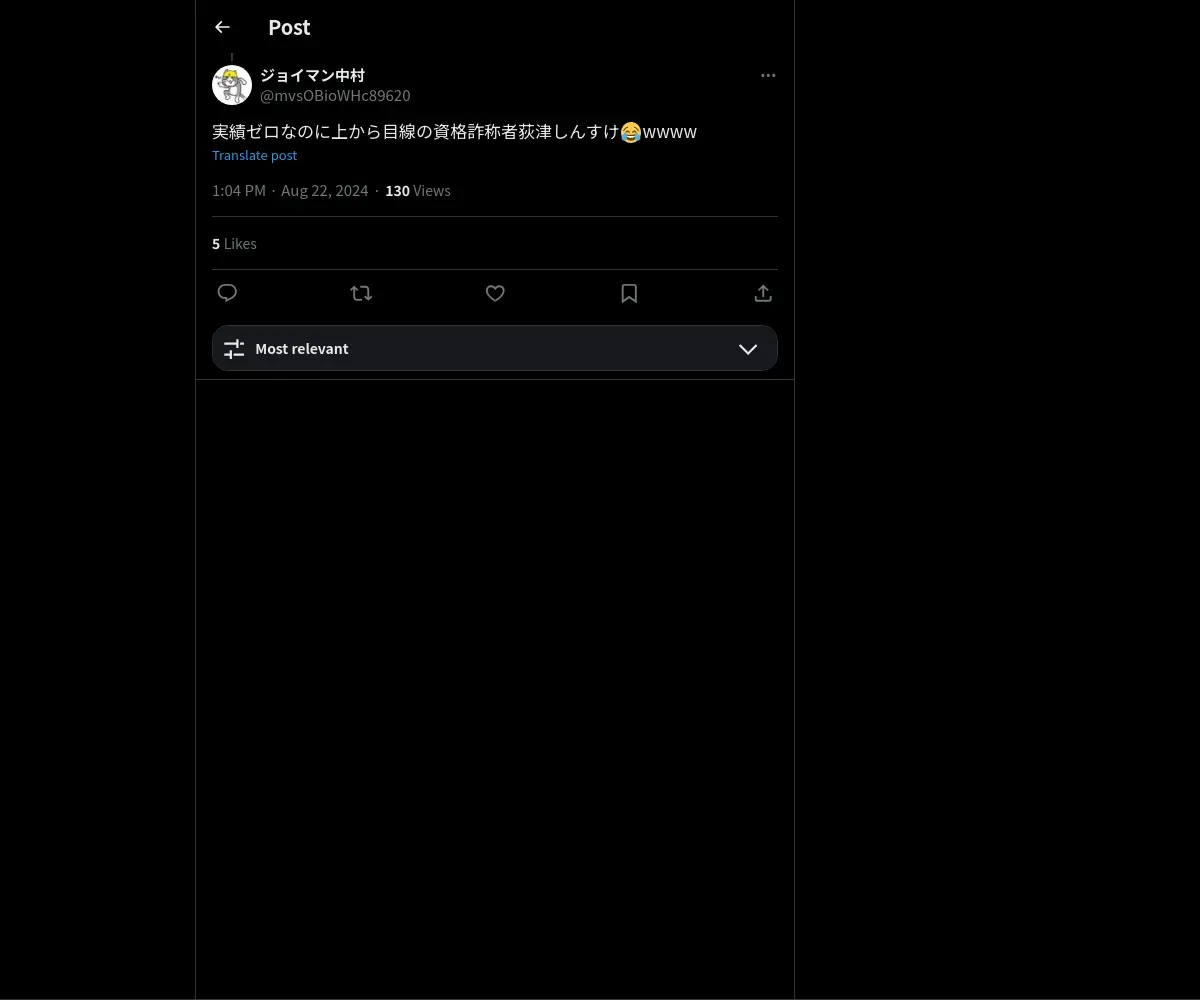Bookmark this post

tap(629, 293)
